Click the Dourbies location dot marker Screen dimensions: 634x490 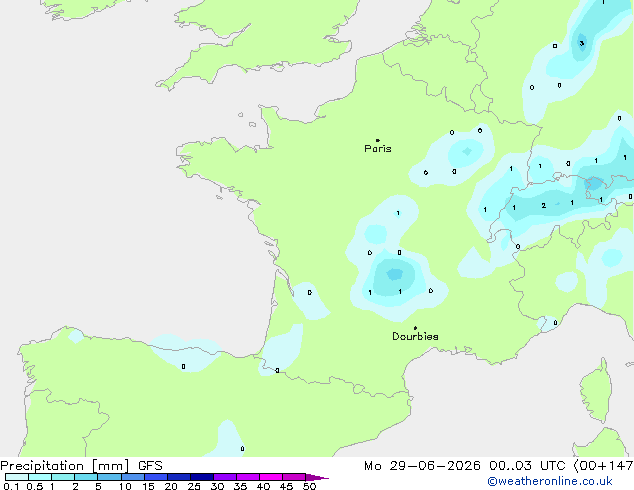point(415,328)
